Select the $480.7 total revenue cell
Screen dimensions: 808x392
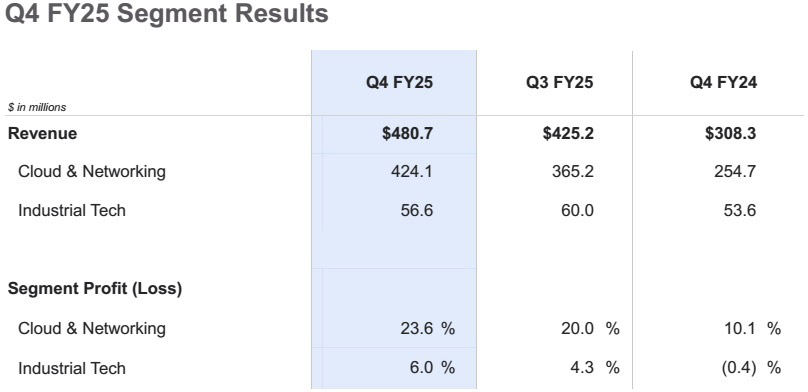[408, 133]
